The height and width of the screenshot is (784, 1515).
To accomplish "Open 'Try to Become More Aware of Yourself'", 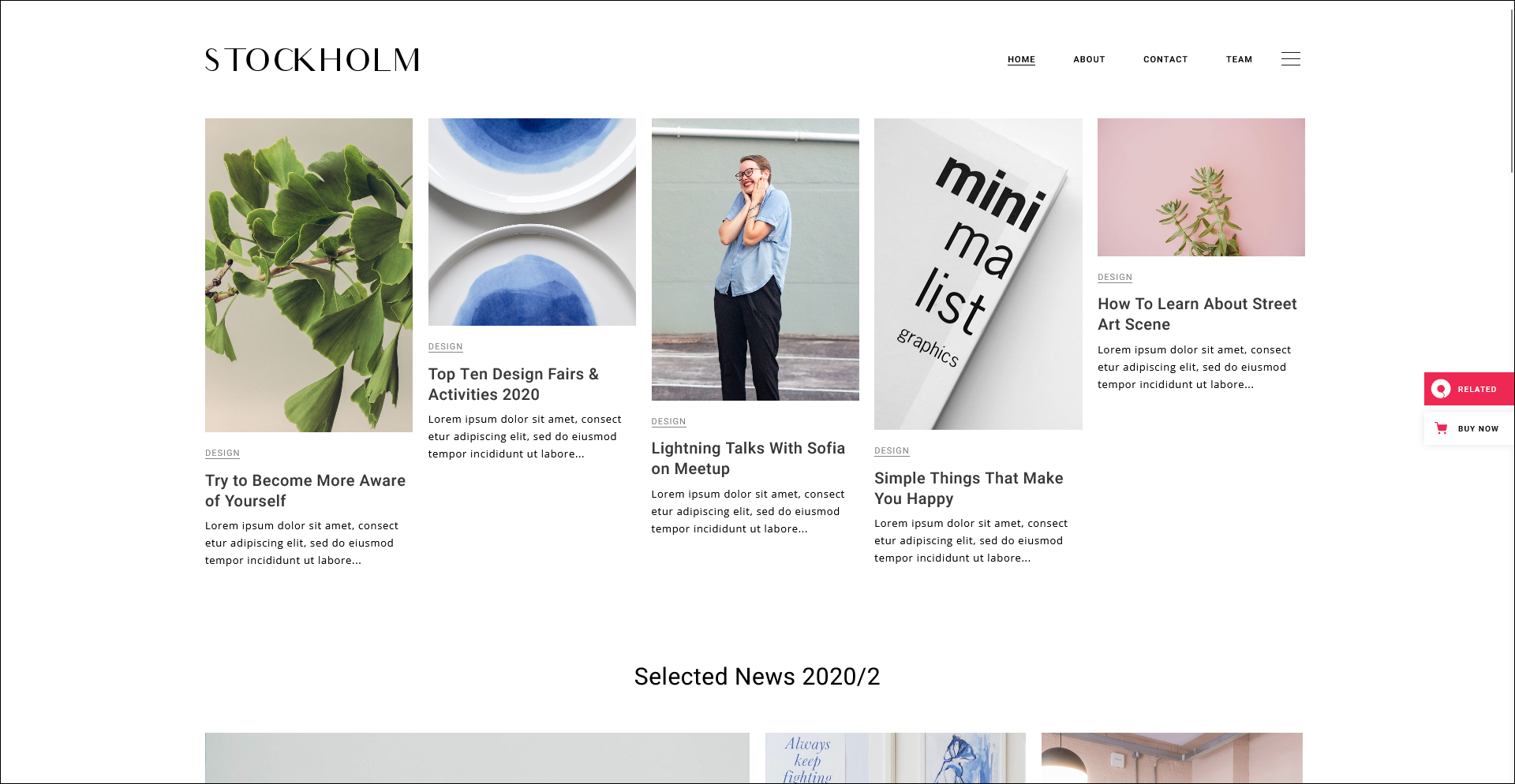I will click(x=305, y=491).
